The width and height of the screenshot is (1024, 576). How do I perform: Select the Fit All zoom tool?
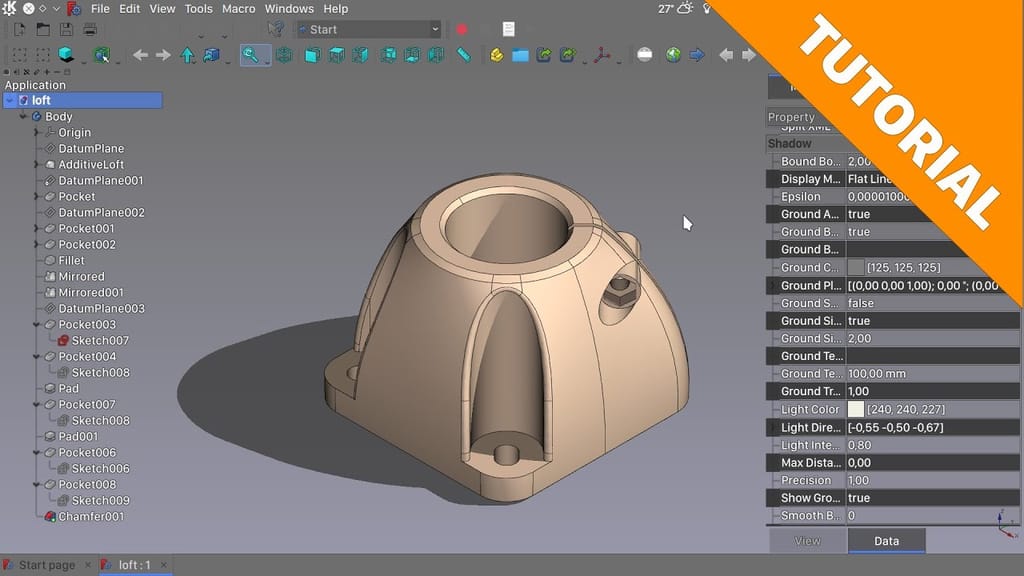coord(253,56)
